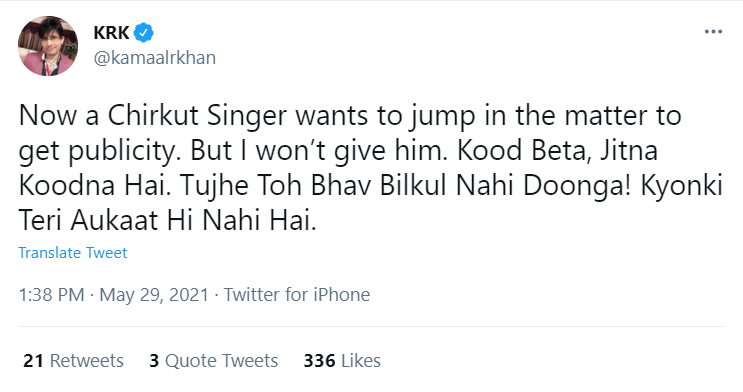Visit the @kamaalrkhan handle
The height and width of the screenshot is (392, 743).
(x=154, y=57)
